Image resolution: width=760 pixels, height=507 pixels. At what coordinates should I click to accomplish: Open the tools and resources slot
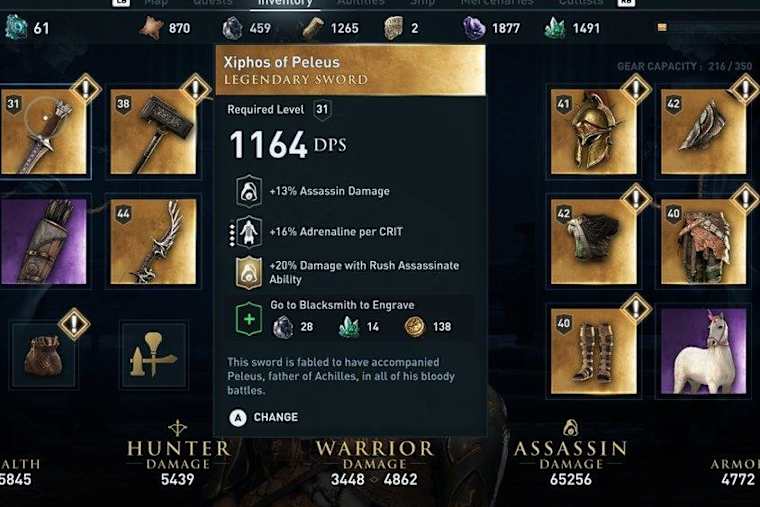tap(154, 355)
